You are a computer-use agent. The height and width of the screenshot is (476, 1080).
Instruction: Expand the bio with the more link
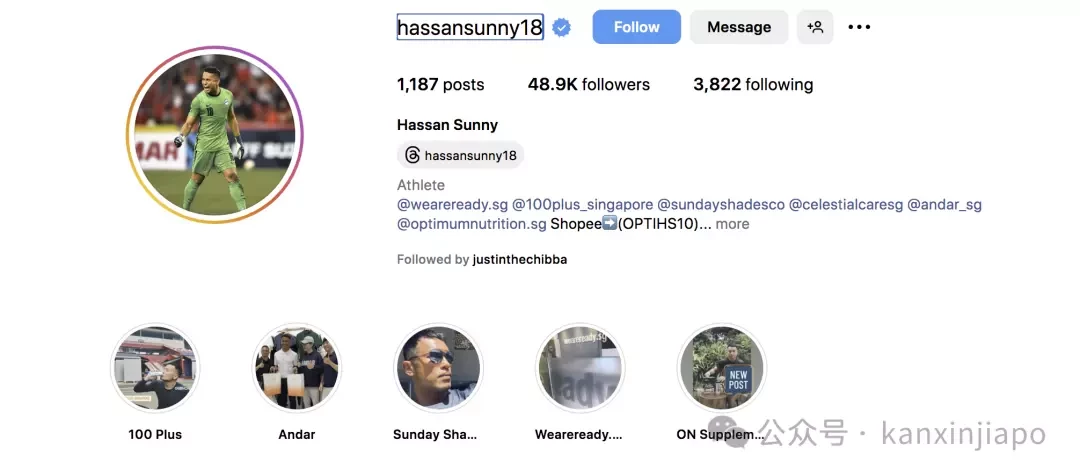[x=732, y=224]
